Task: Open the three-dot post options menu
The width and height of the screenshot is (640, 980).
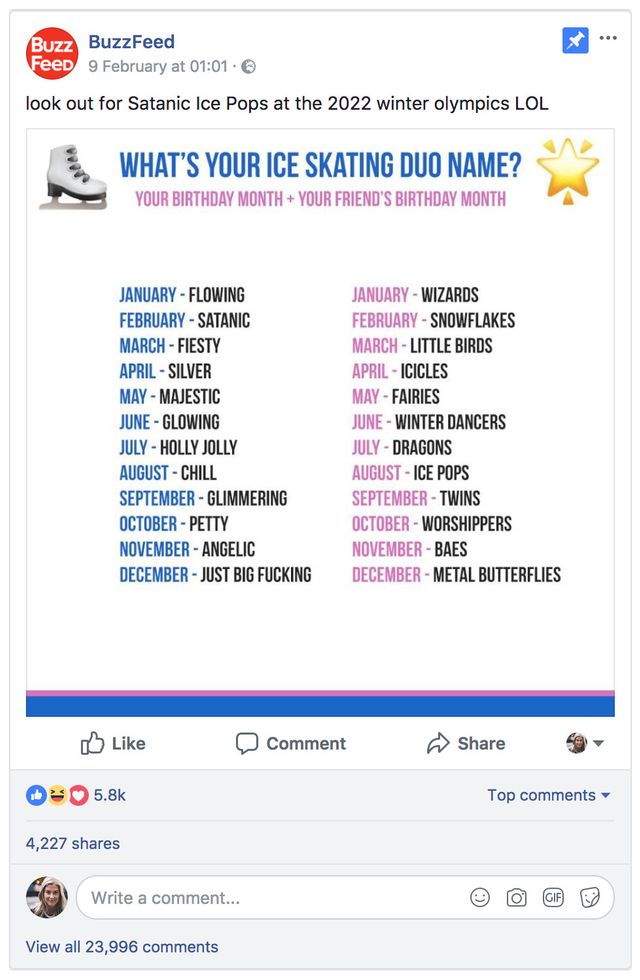Action: [x=608, y=38]
